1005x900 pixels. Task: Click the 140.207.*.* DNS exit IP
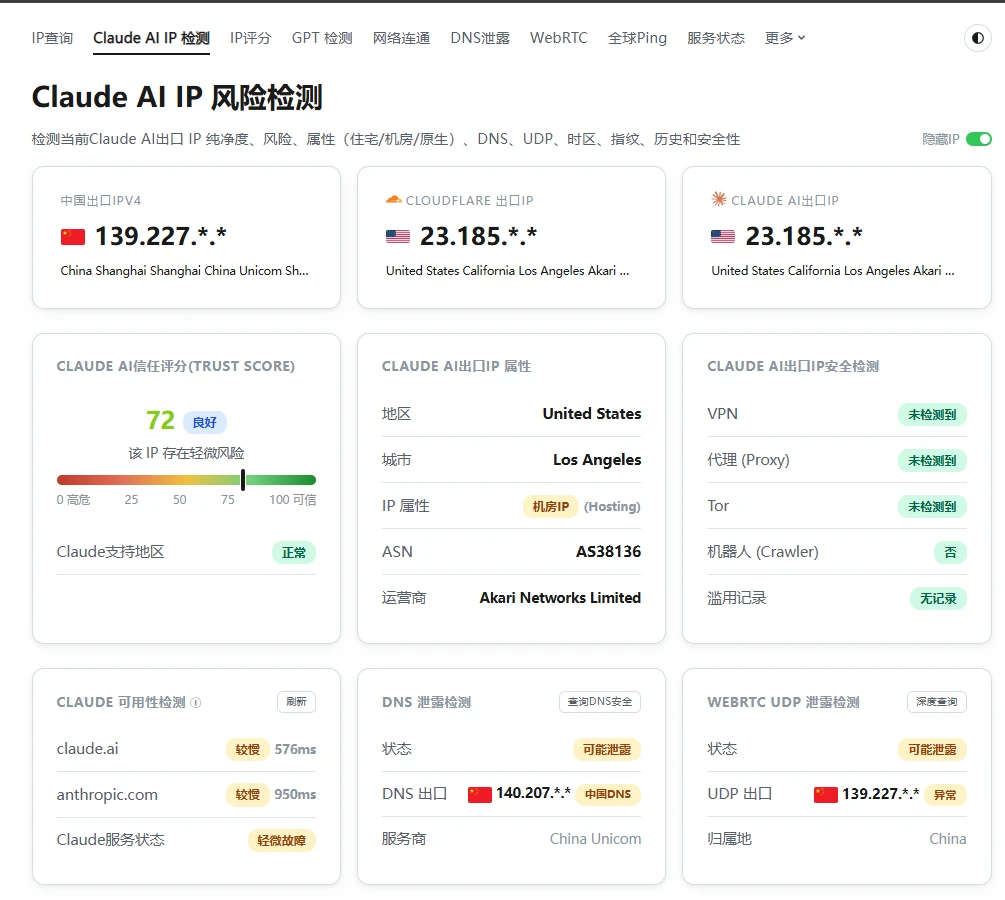(533, 794)
